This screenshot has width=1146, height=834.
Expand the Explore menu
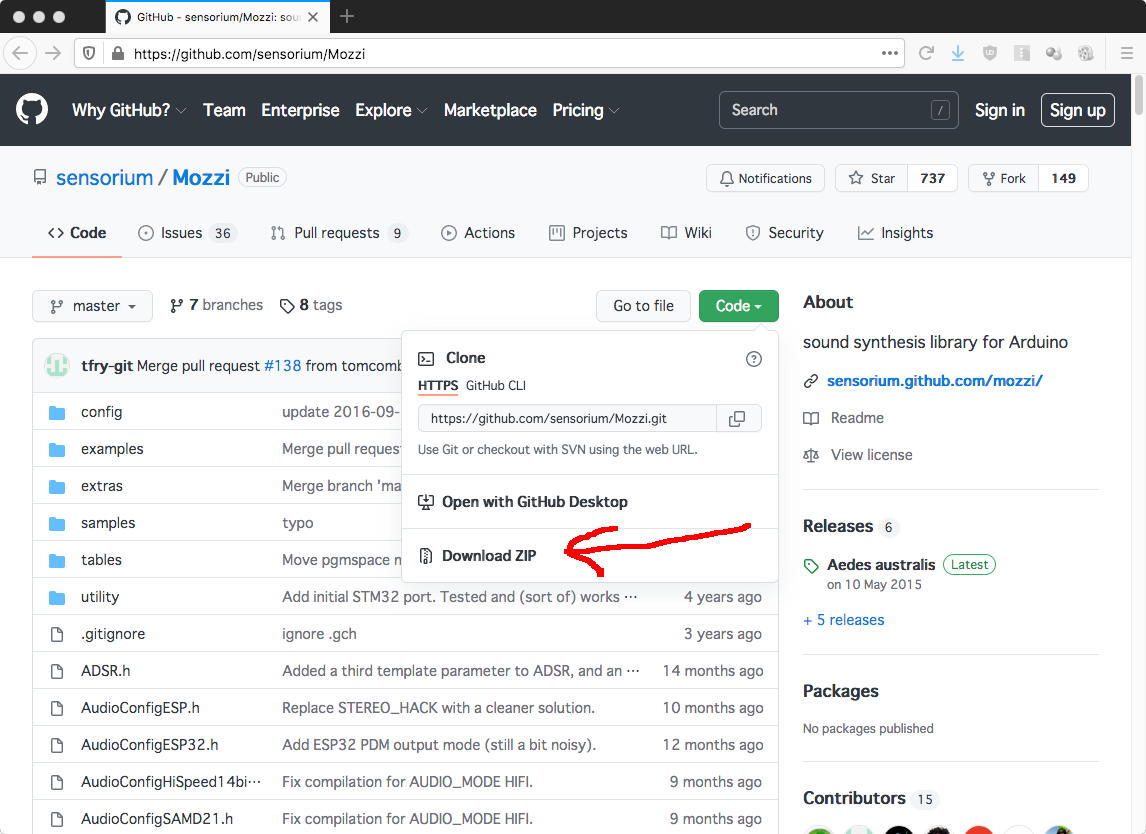(391, 110)
